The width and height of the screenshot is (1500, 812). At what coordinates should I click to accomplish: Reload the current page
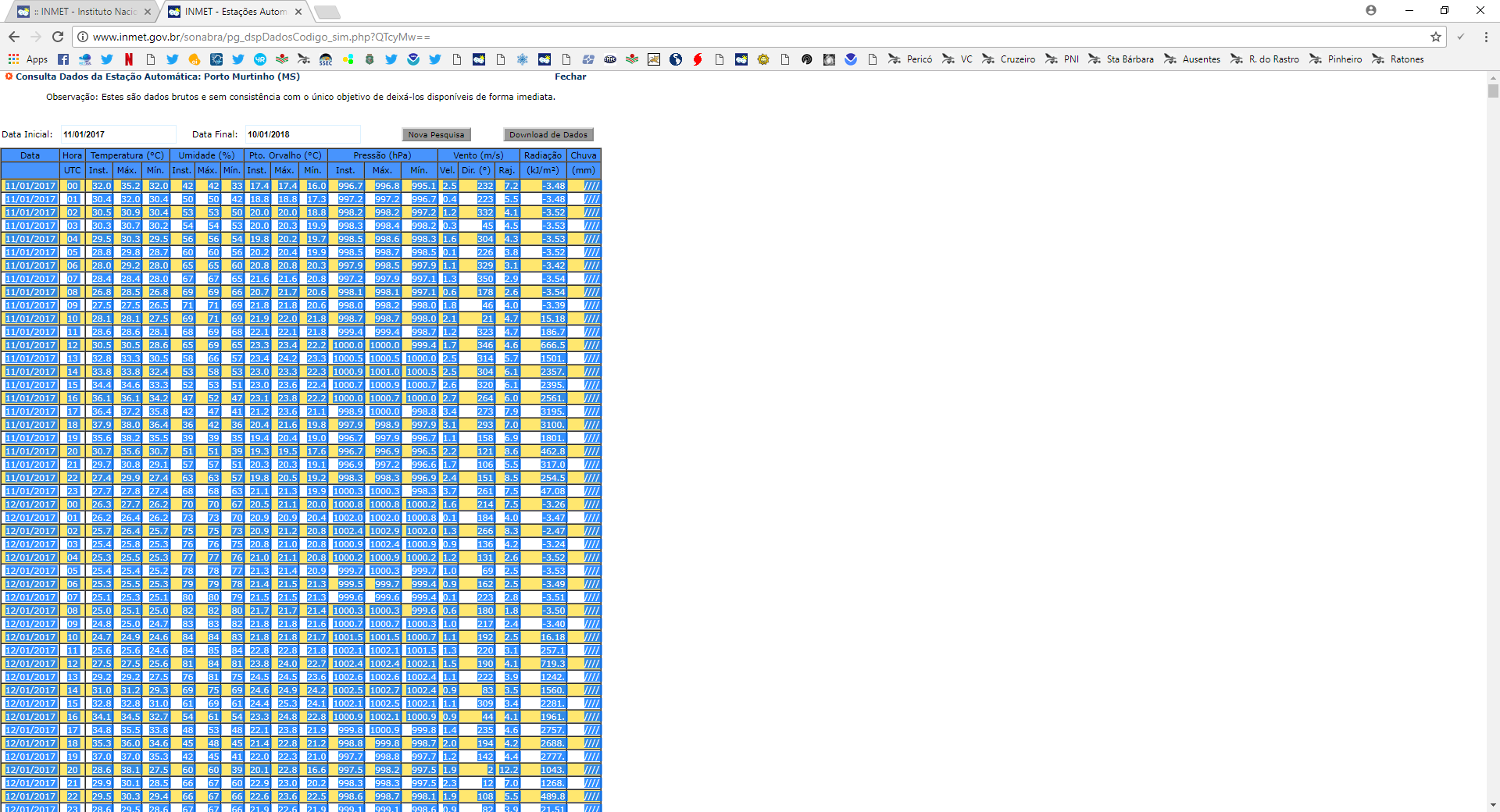tap(58, 37)
